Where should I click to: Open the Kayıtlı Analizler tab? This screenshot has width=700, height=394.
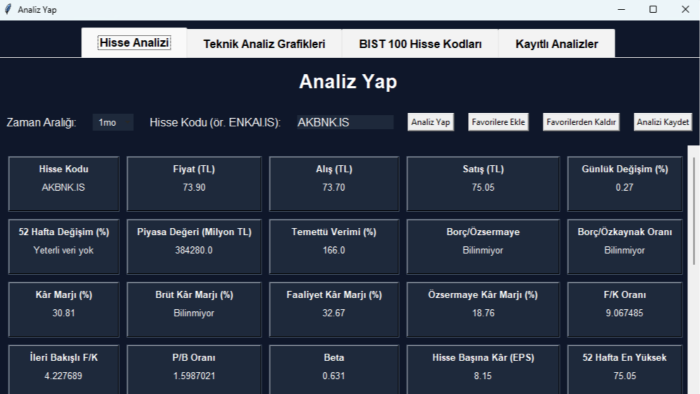tap(556, 44)
